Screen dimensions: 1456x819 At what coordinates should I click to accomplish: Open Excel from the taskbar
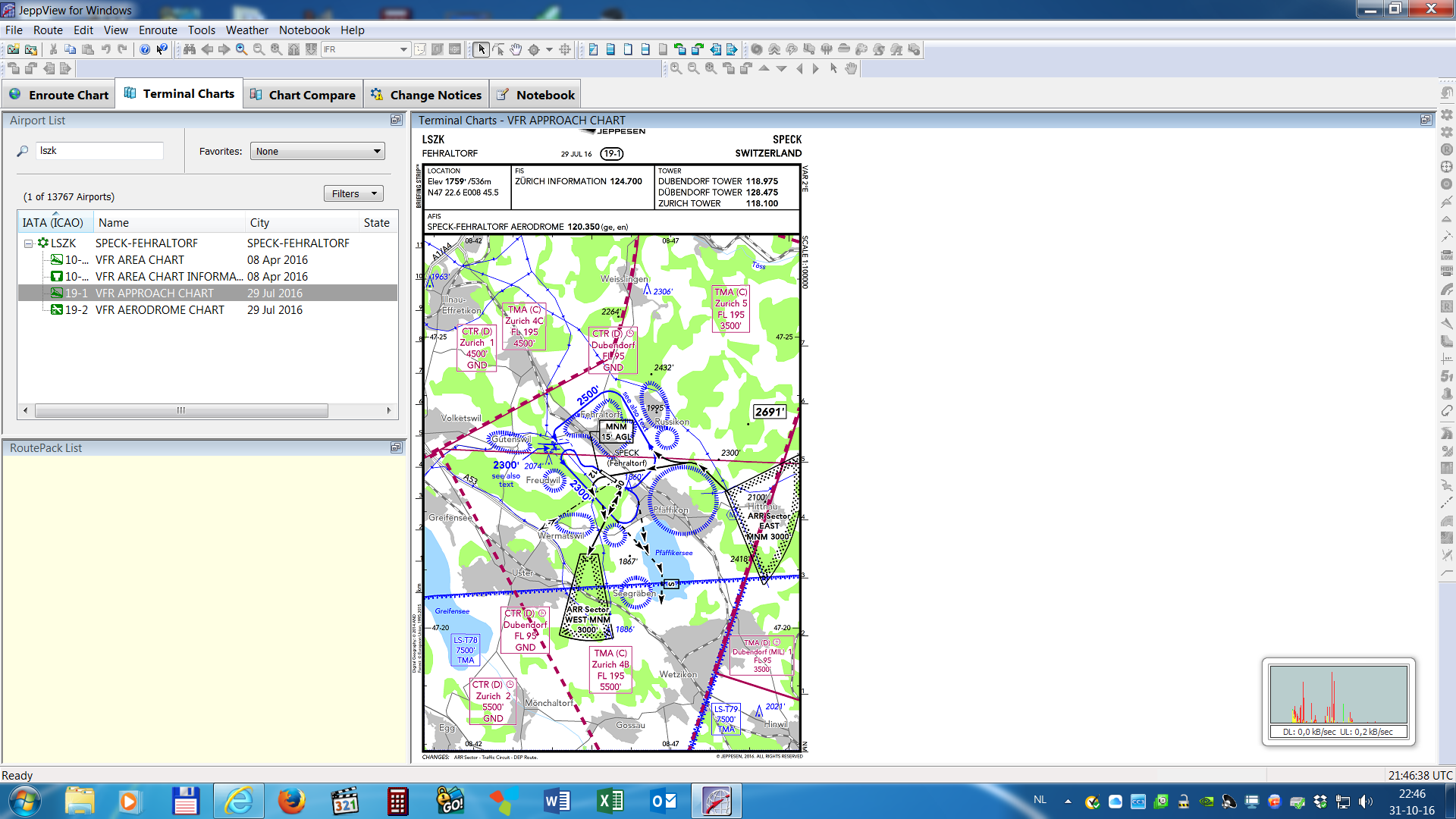coord(611,801)
